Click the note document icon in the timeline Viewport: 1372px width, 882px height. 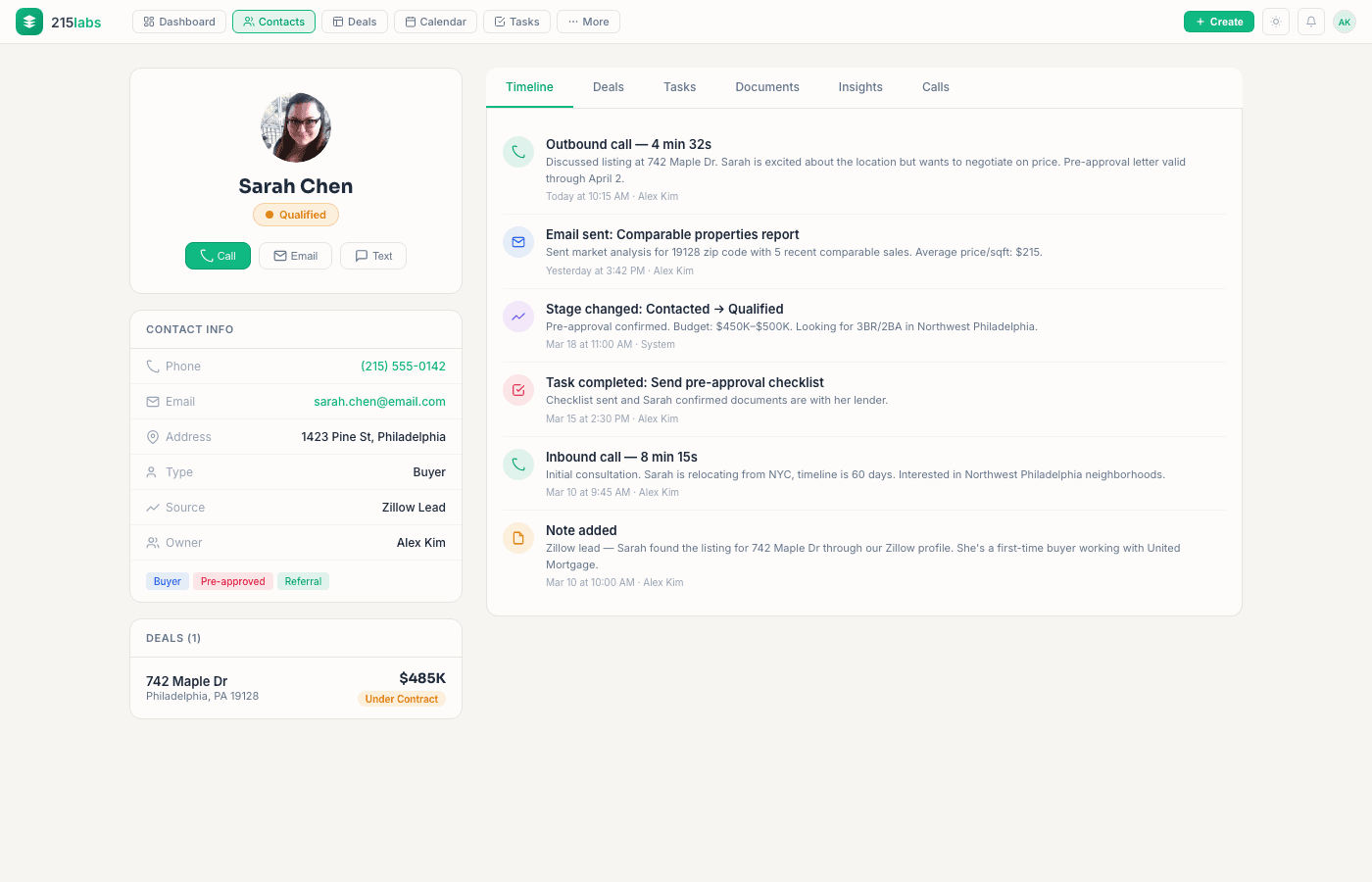(517, 537)
